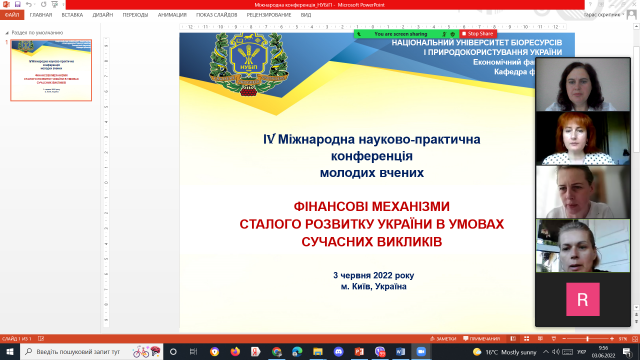Select slide 1 thumbnail in the panel

pos(51,70)
